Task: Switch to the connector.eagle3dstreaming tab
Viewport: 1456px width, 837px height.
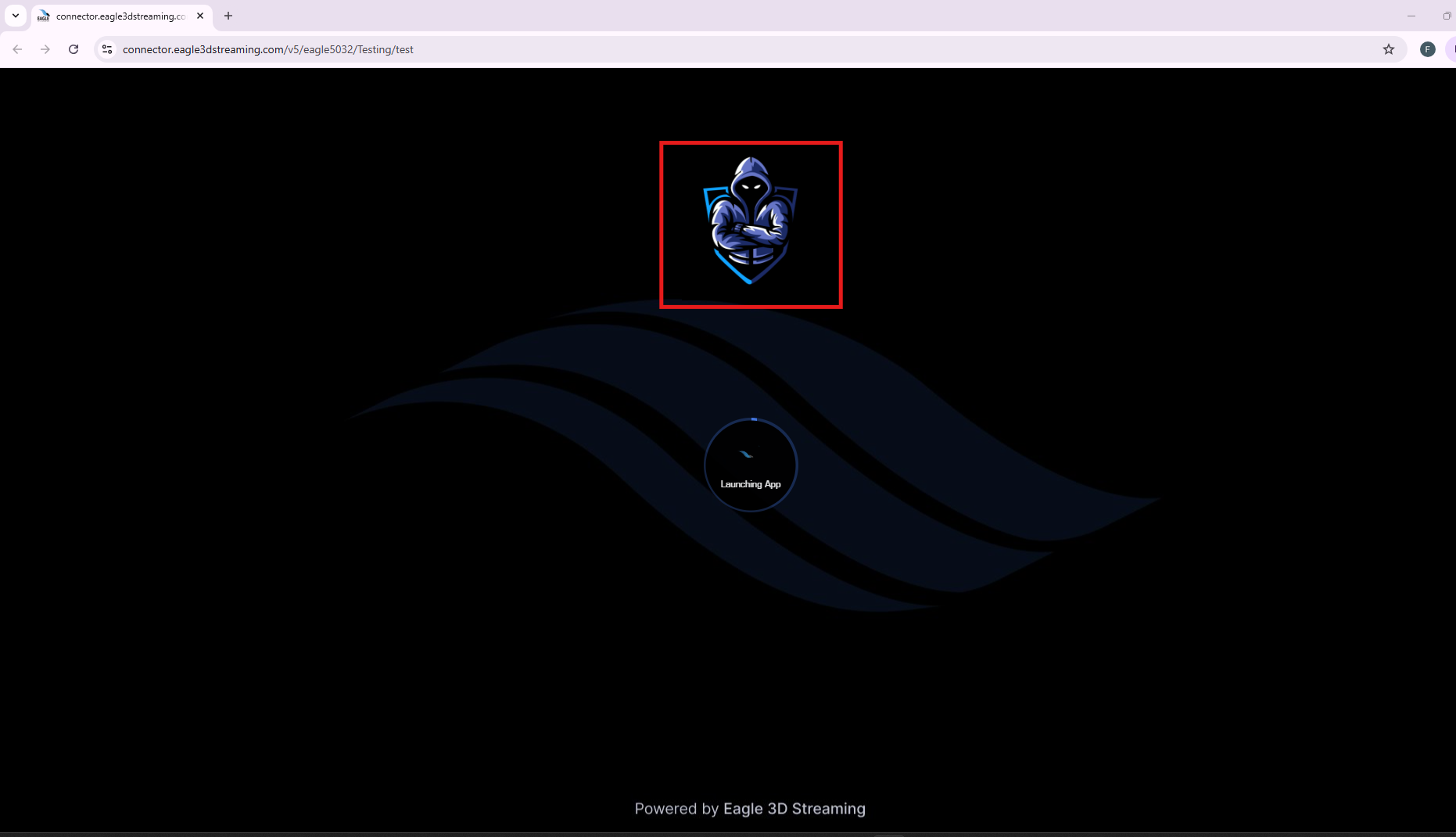Action: point(120,16)
